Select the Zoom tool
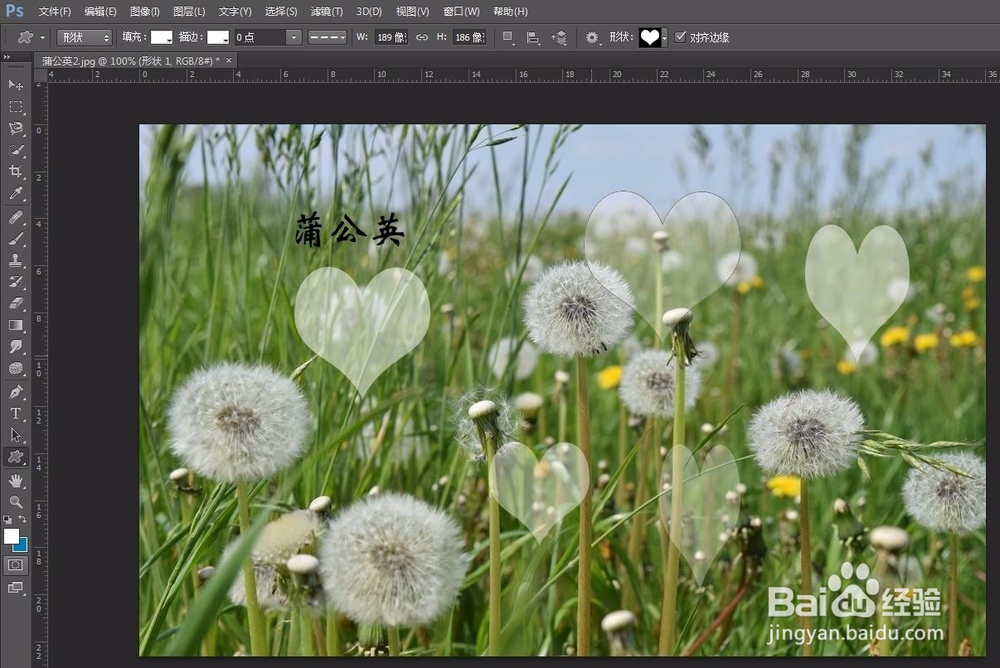The height and width of the screenshot is (668, 1000). (x=15, y=502)
